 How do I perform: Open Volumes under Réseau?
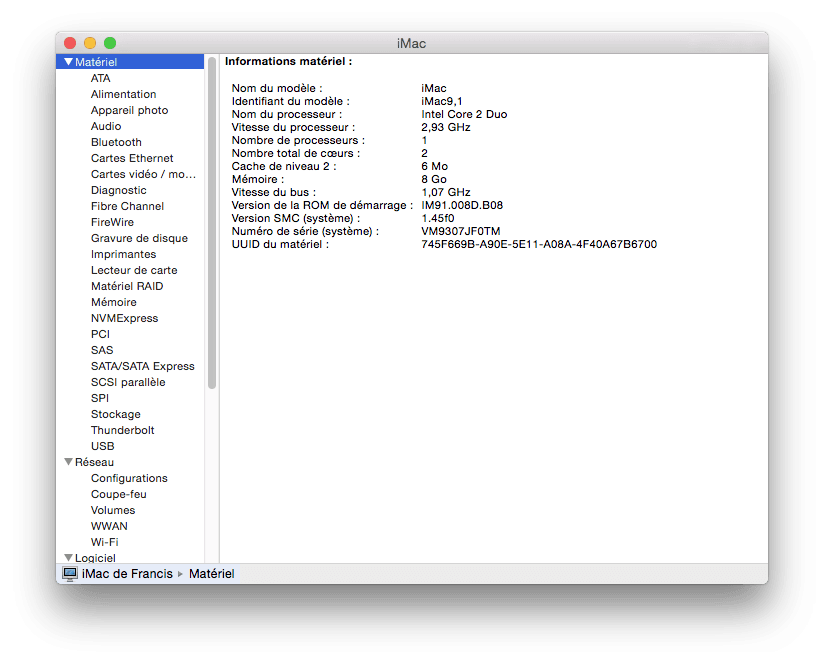[112, 511]
